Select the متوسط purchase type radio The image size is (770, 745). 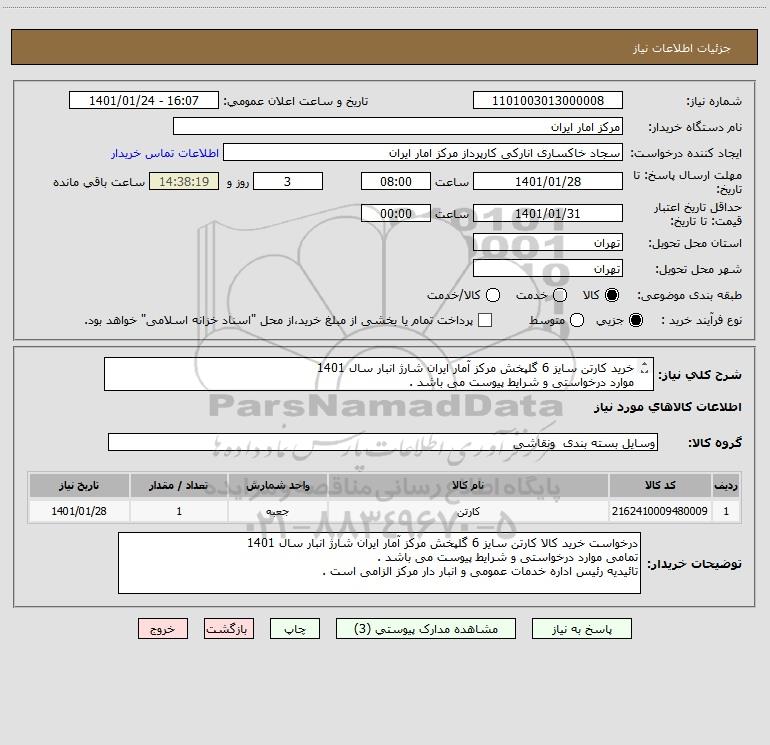coord(577,320)
